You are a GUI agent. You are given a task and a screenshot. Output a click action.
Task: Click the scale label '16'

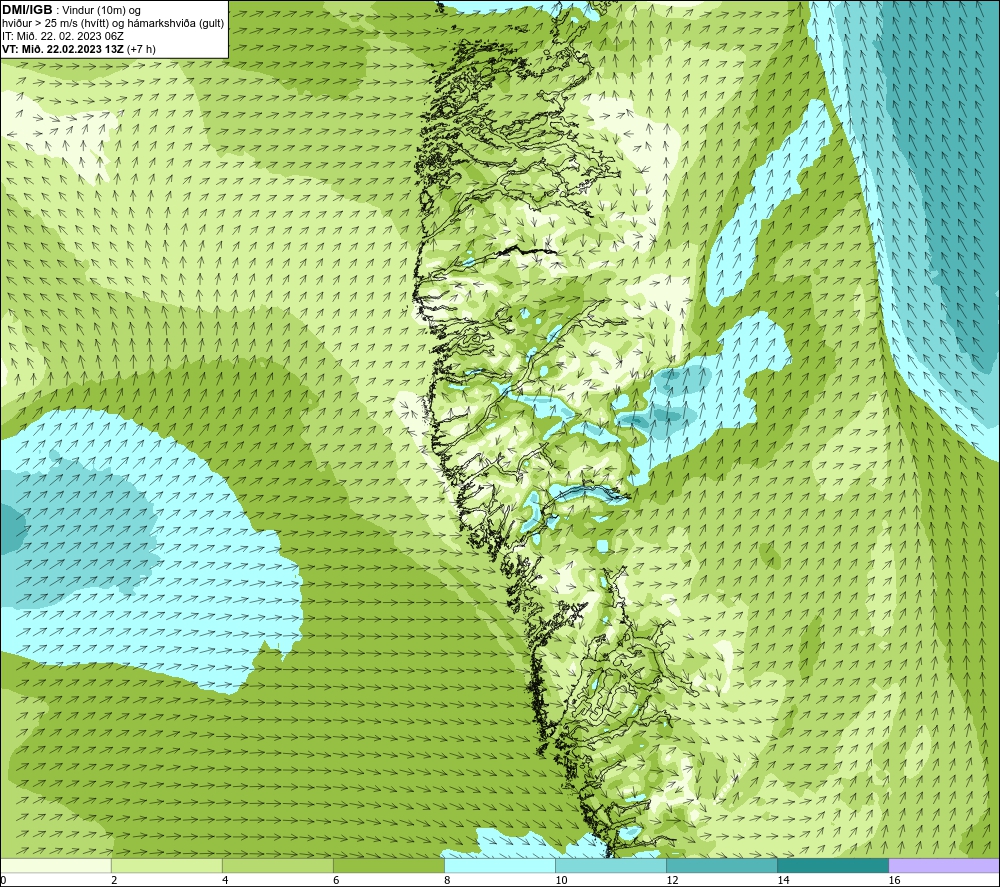(894, 881)
